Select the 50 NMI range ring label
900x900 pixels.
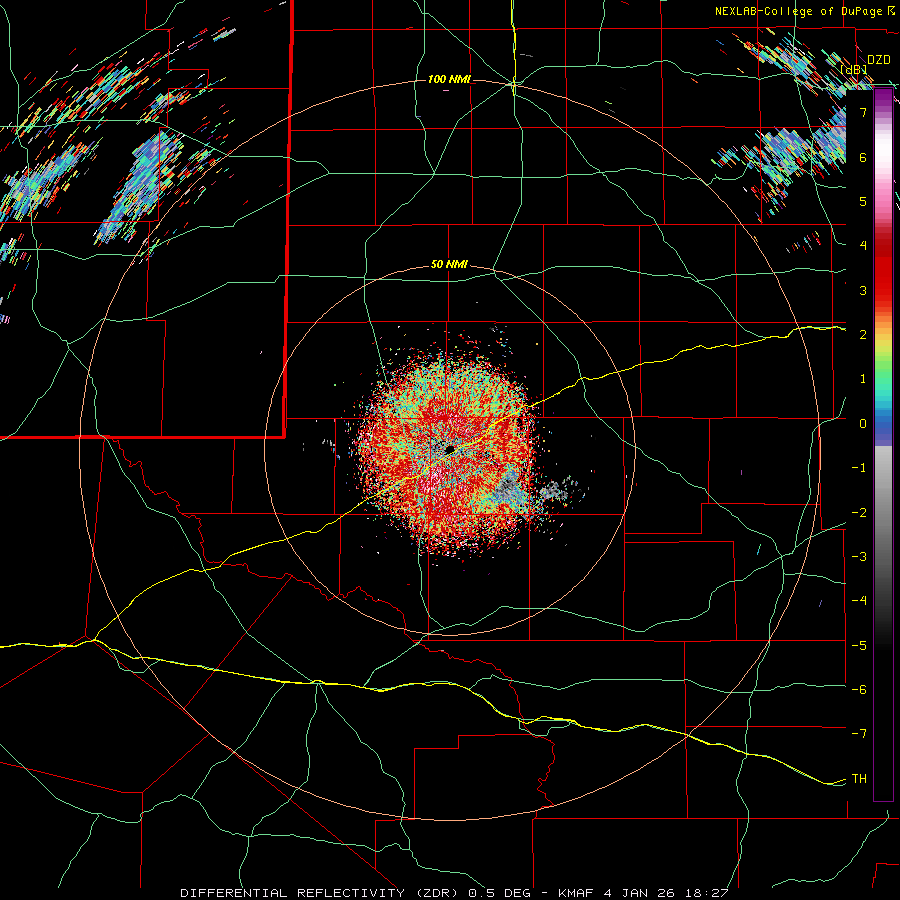[x=449, y=264]
